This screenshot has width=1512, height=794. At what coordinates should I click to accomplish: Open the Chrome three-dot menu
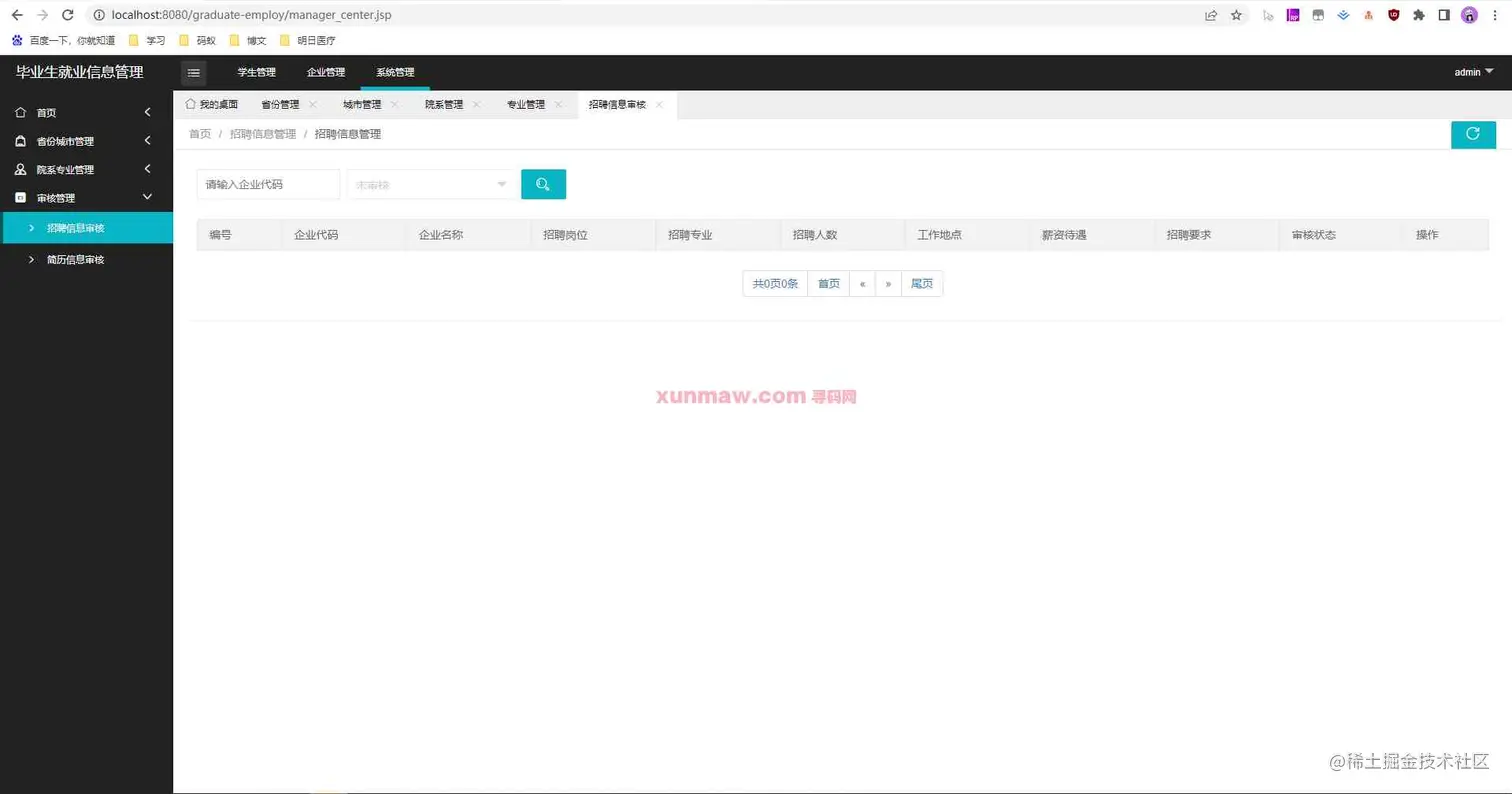click(x=1494, y=15)
